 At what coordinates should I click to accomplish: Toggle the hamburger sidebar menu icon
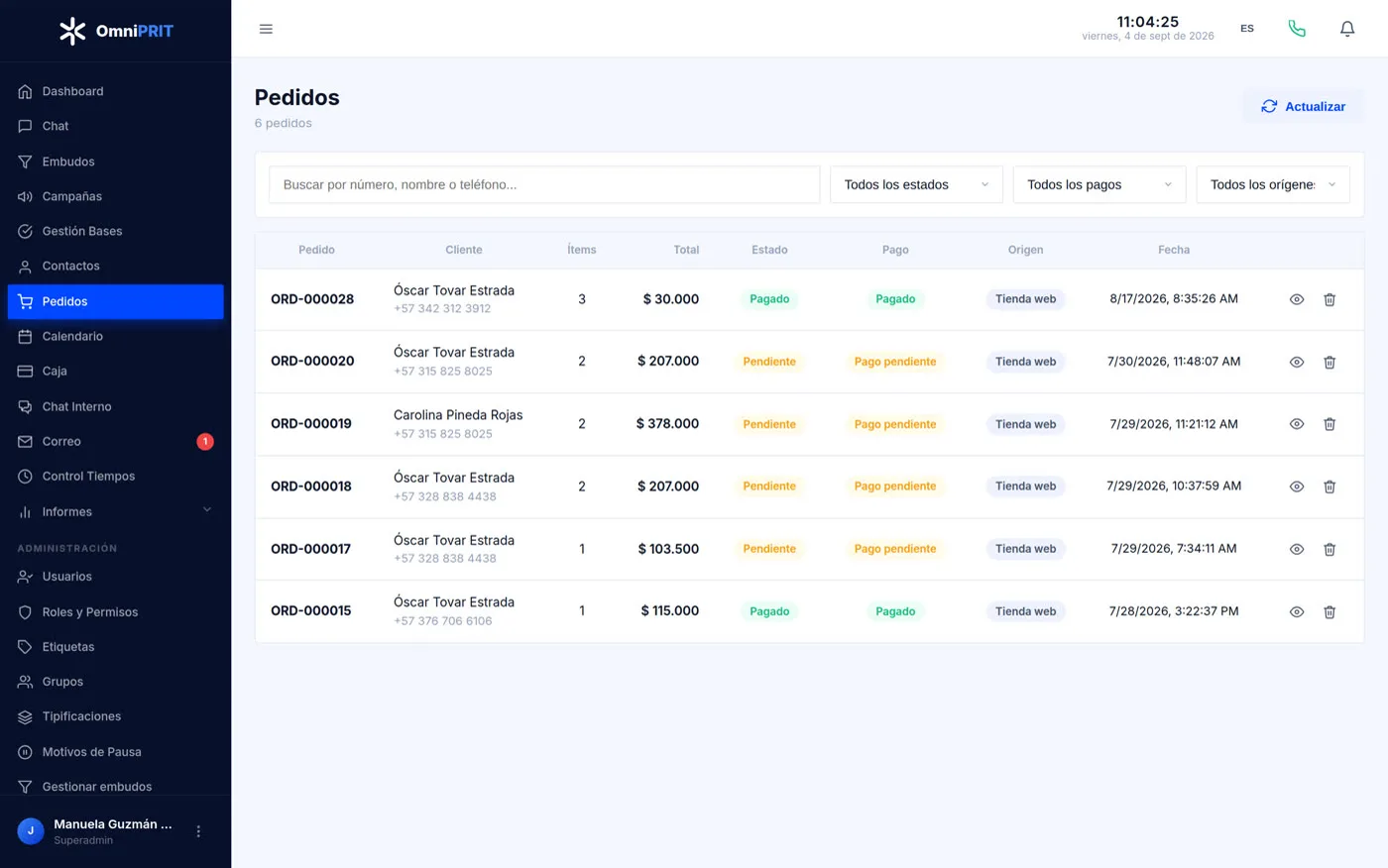click(x=266, y=29)
